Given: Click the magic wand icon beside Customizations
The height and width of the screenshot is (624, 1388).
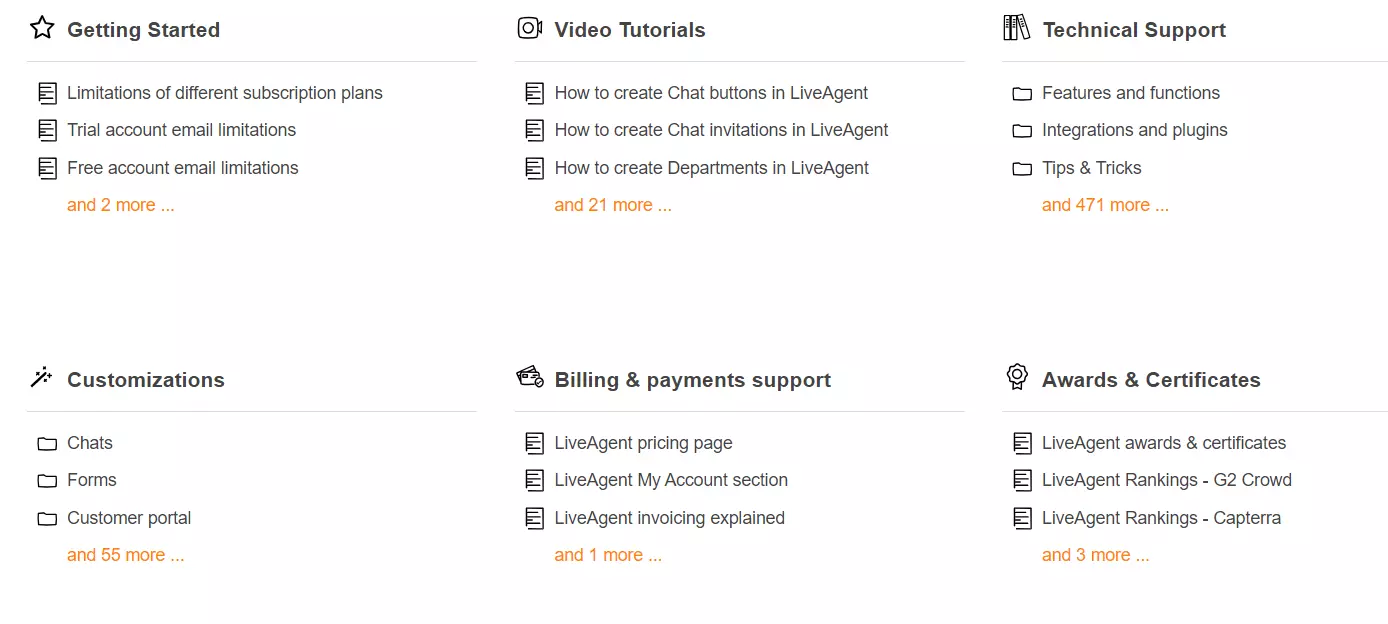Looking at the screenshot, I should (x=41, y=378).
